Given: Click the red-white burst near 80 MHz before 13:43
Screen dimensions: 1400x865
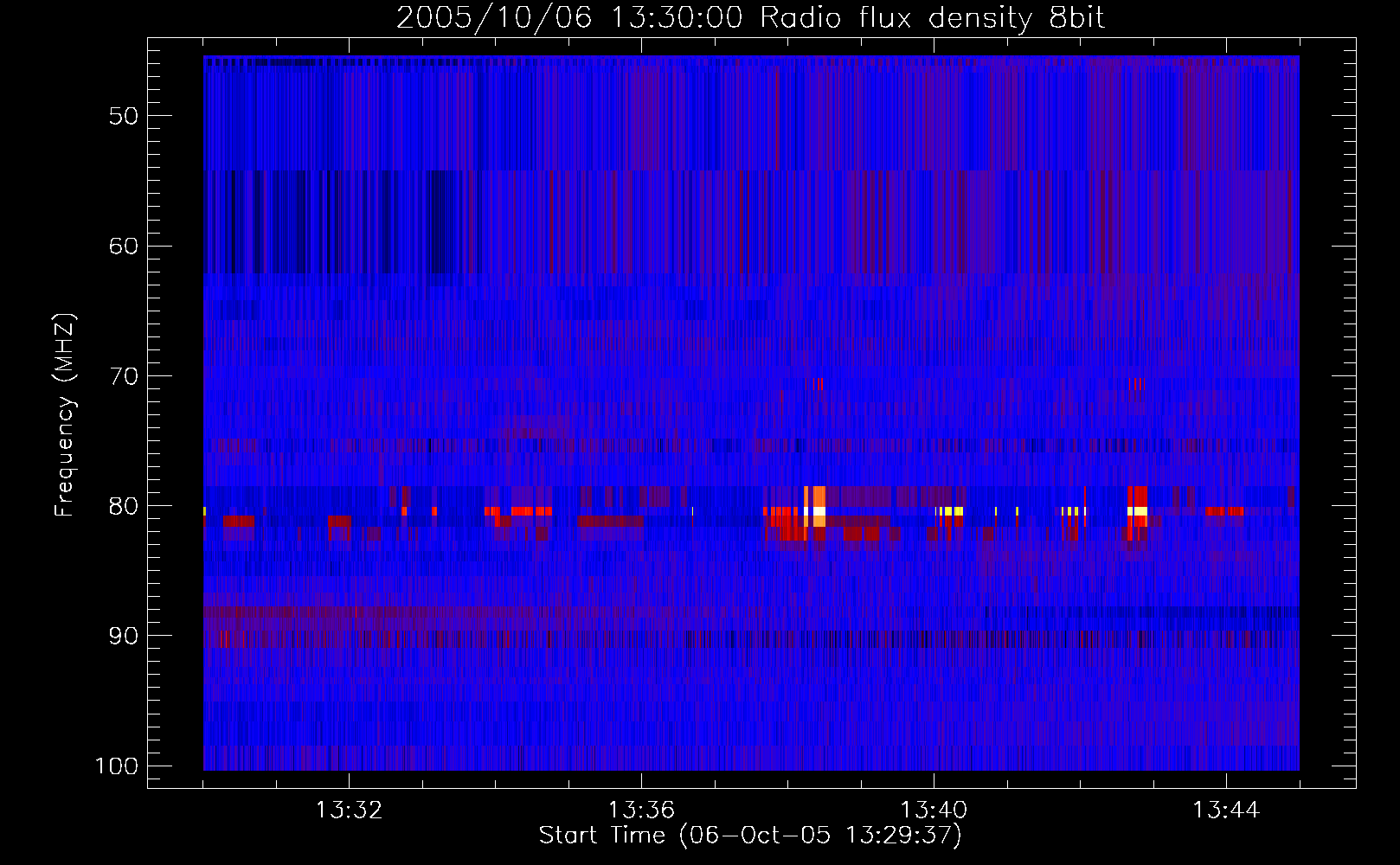Looking at the screenshot, I should click(1138, 508).
